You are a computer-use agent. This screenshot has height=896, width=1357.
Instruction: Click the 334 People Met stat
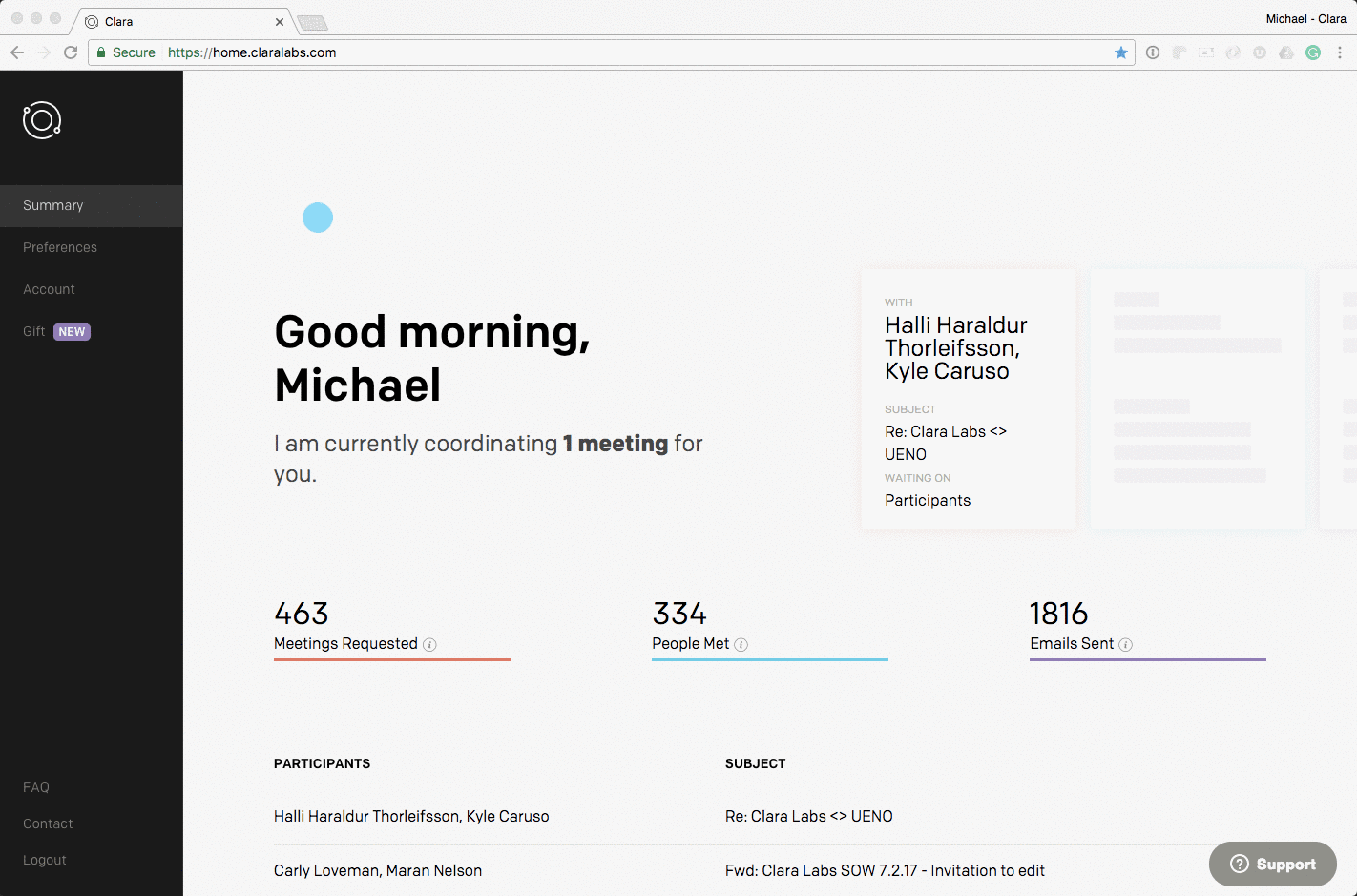coord(770,628)
